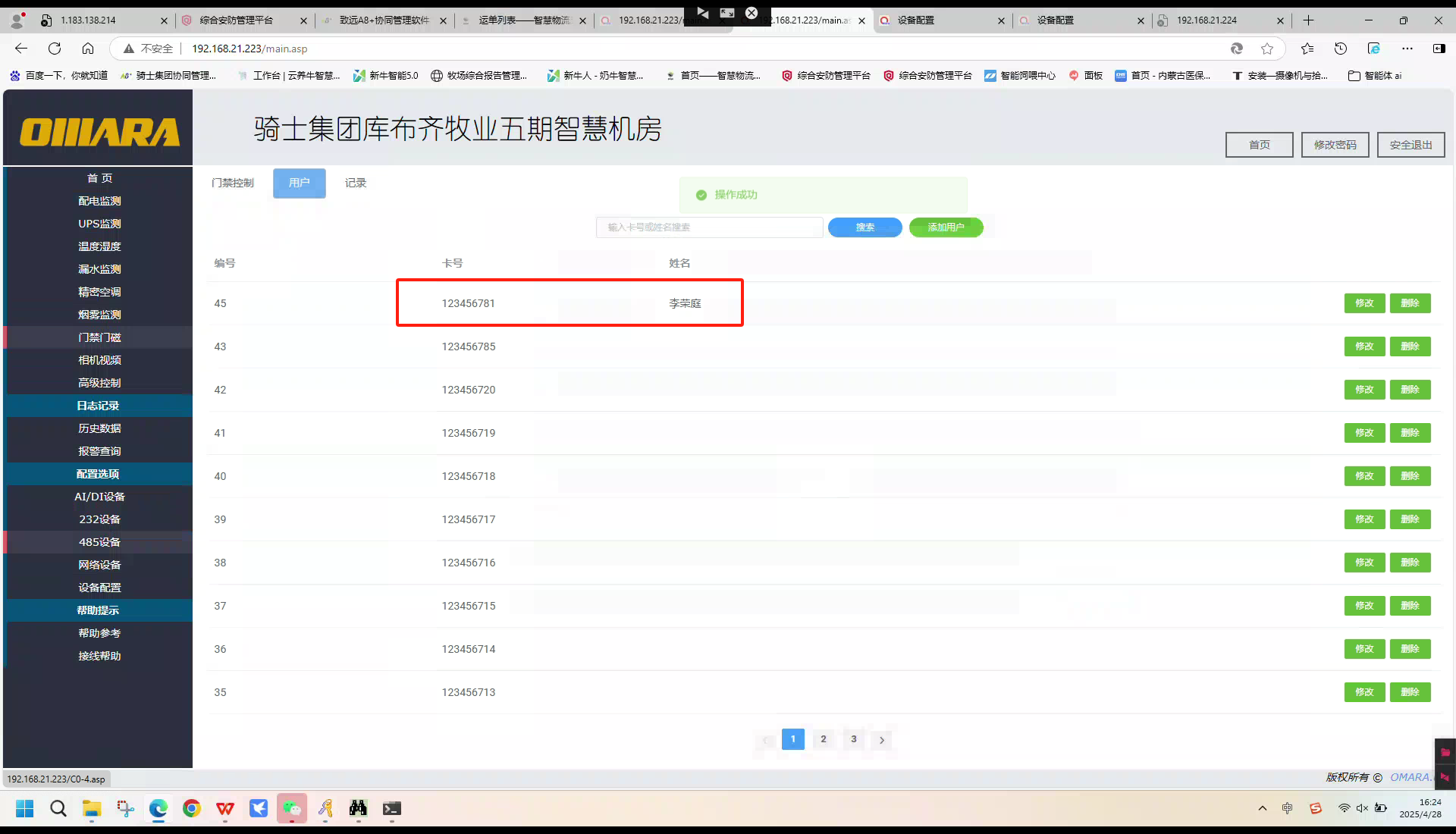The image size is (1456, 834).
Task: Click card number 123456781 cell
Action: click(x=468, y=303)
